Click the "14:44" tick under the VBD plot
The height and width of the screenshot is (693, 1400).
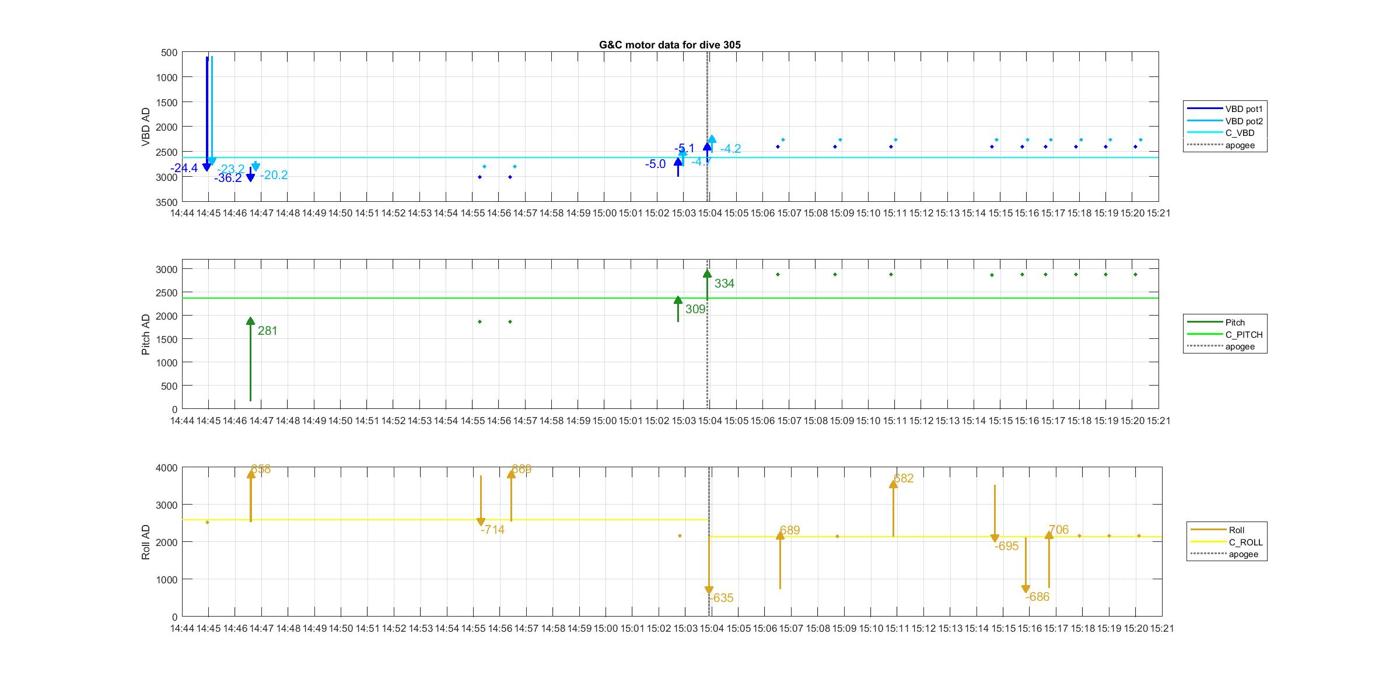coord(182,213)
